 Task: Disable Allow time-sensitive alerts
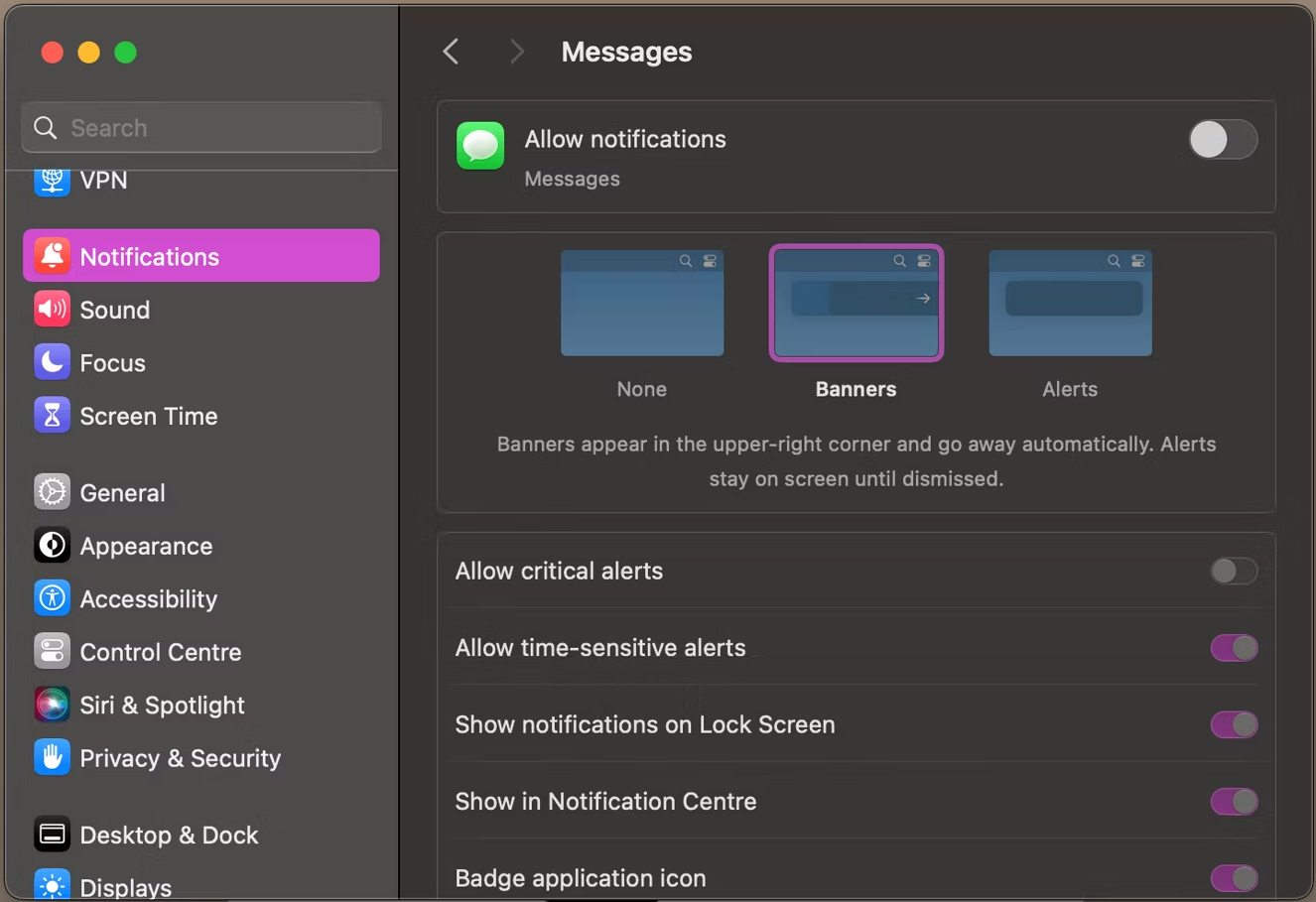click(x=1234, y=648)
